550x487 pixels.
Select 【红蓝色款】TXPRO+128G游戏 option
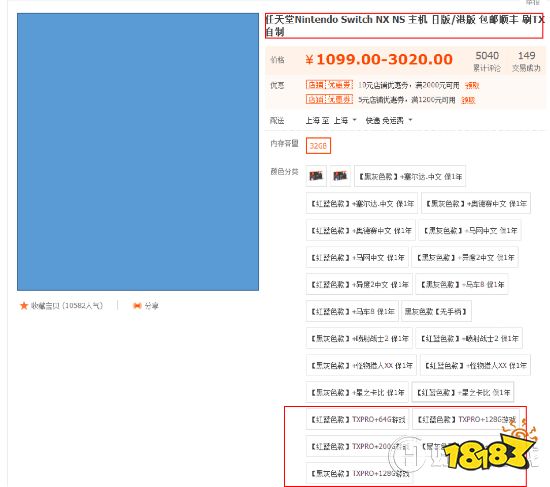pyautogui.click(x=466, y=419)
